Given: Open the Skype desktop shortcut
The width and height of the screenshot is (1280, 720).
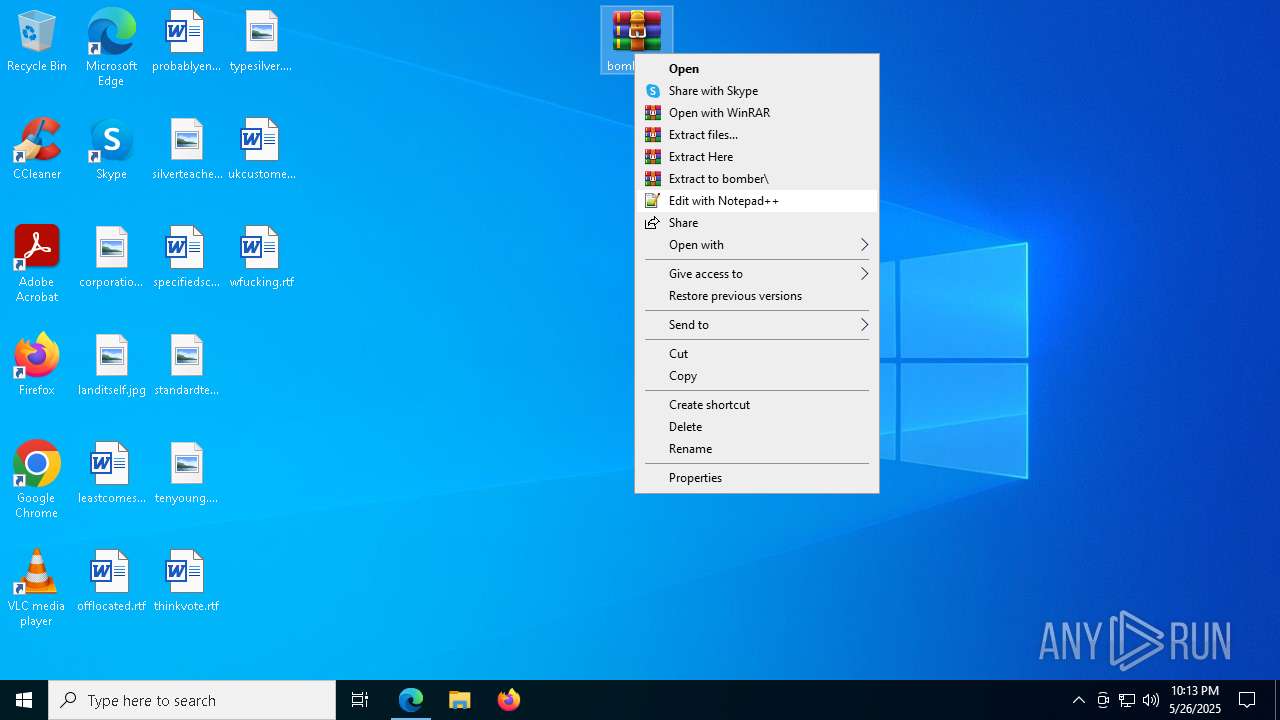Looking at the screenshot, I should [x=111, y=150].
